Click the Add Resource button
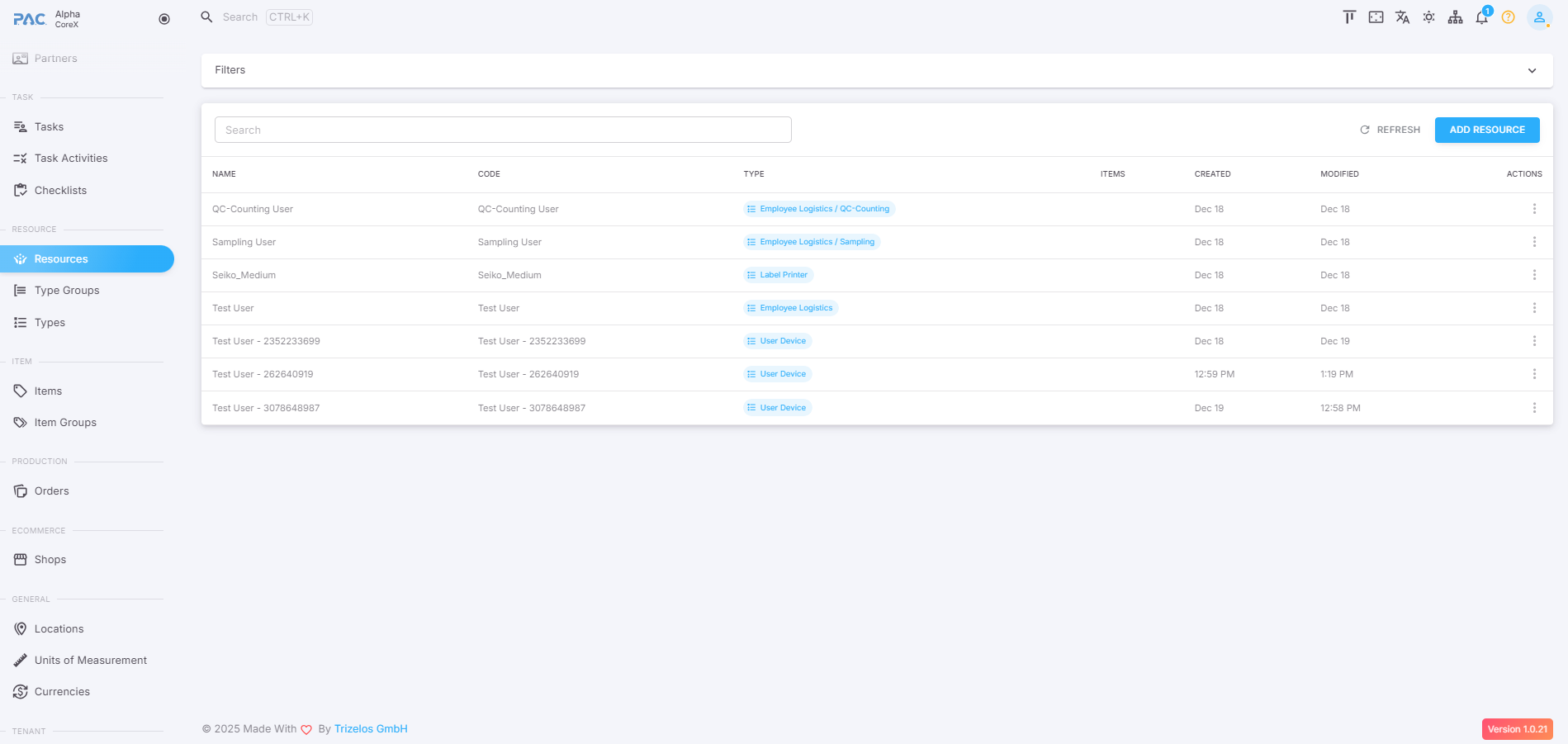 point(1486,130)
